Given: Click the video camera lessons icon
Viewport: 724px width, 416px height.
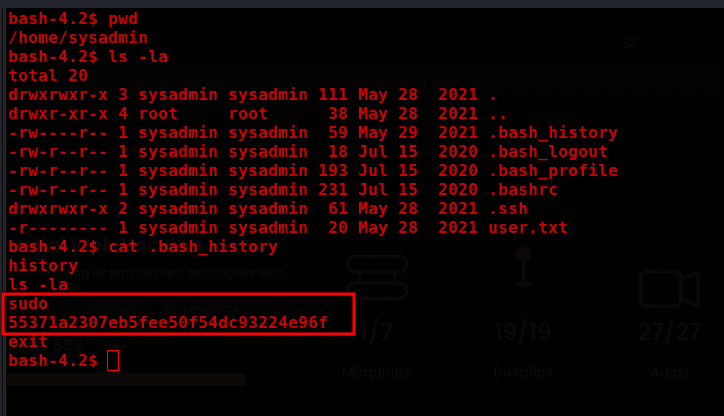Looking at the screenshot, I should [x=669, y=282].
